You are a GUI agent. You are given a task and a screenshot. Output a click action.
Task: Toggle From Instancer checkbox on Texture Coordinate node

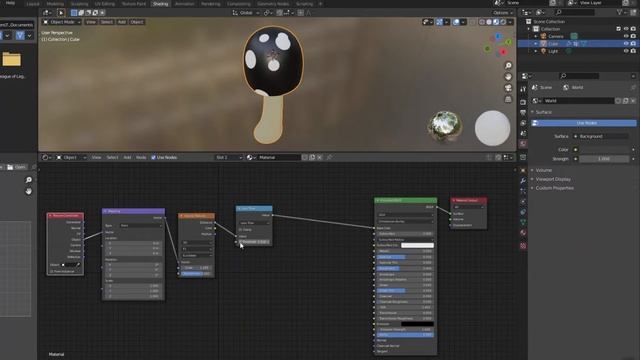[51, 271]
